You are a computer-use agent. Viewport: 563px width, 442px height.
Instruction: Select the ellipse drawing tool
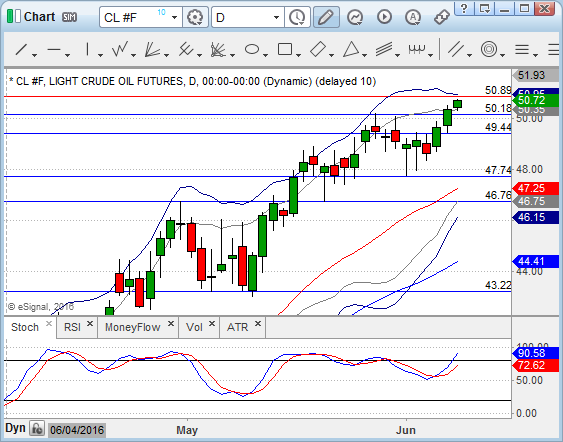click(252, 50)
